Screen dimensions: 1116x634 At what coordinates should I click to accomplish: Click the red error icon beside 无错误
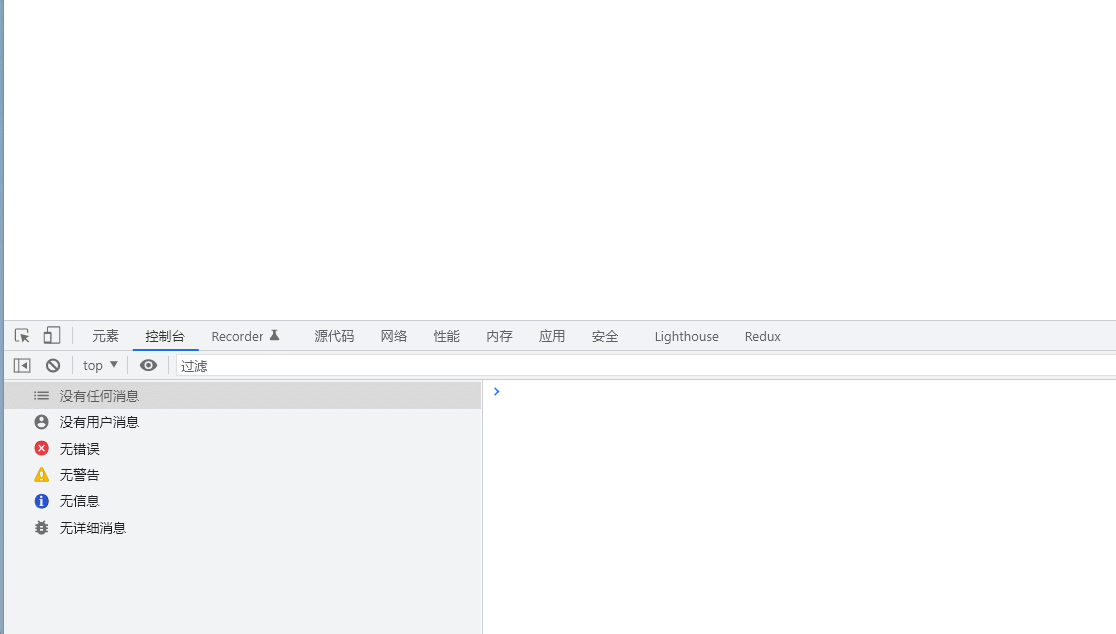42,448
